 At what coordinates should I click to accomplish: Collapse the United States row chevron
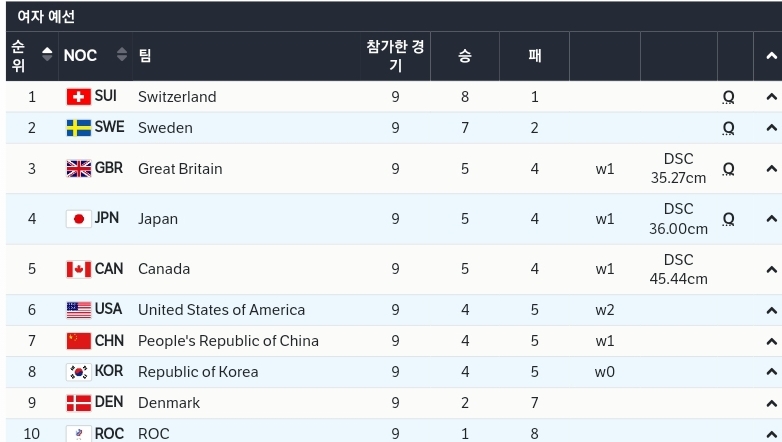point(771,310)
